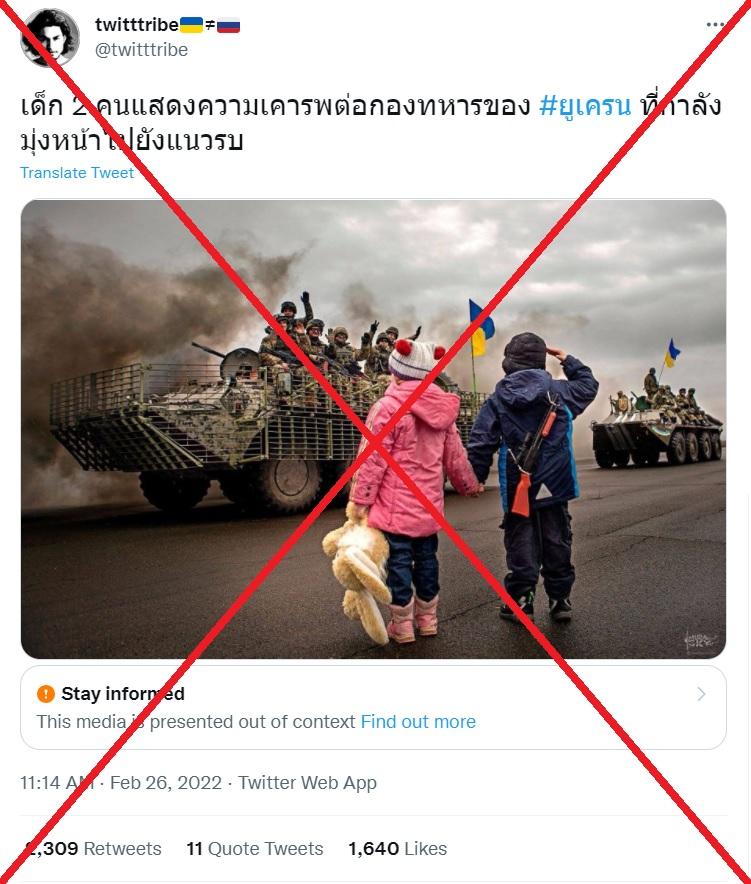View the Retweets list
This screenshot has width=751, height=884.
pos(94,848)
